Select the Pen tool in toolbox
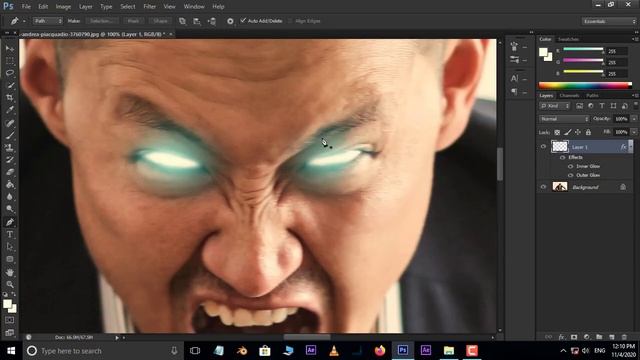This screenshot has width=640, height=360. click(10, 222)
